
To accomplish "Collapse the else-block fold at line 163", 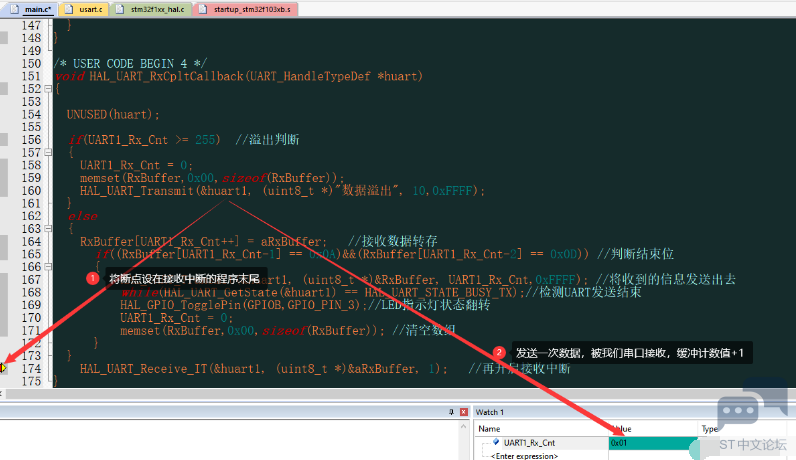I will 49,228.
